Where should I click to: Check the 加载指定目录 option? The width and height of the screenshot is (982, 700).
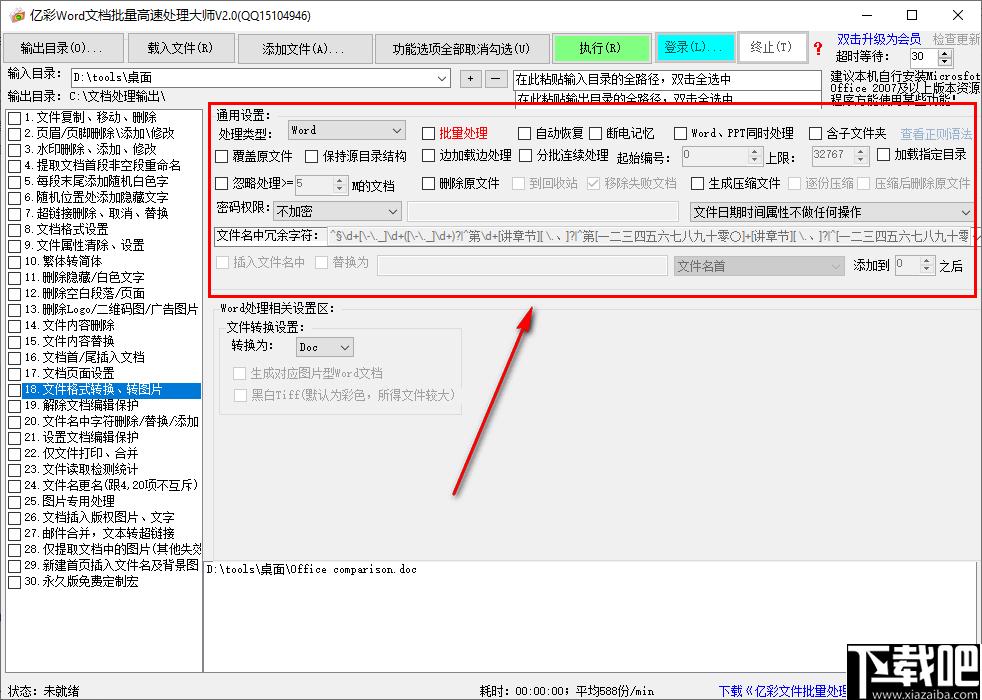tap(884, 154)
